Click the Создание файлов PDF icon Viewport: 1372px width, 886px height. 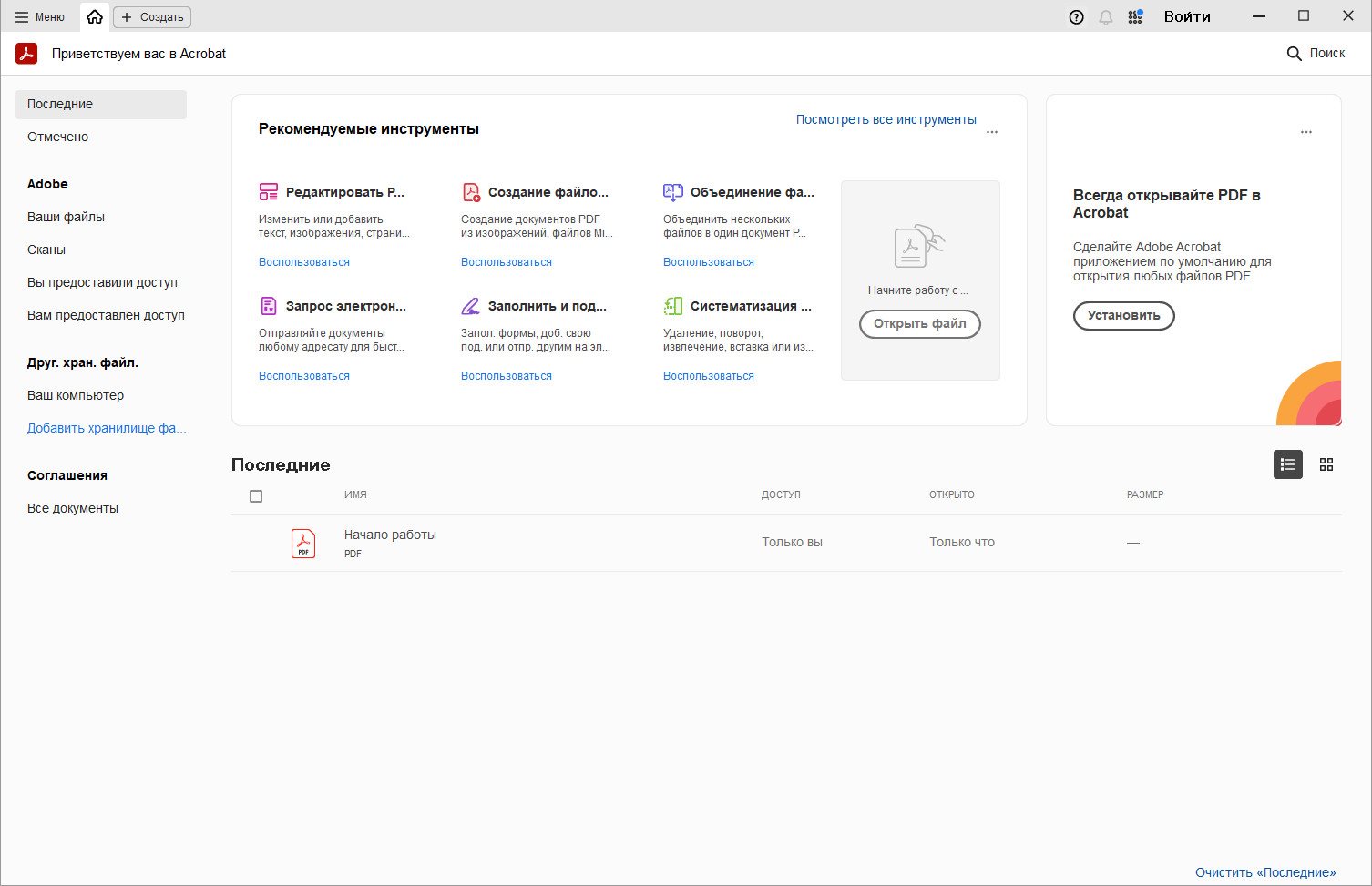coord(471,192)
